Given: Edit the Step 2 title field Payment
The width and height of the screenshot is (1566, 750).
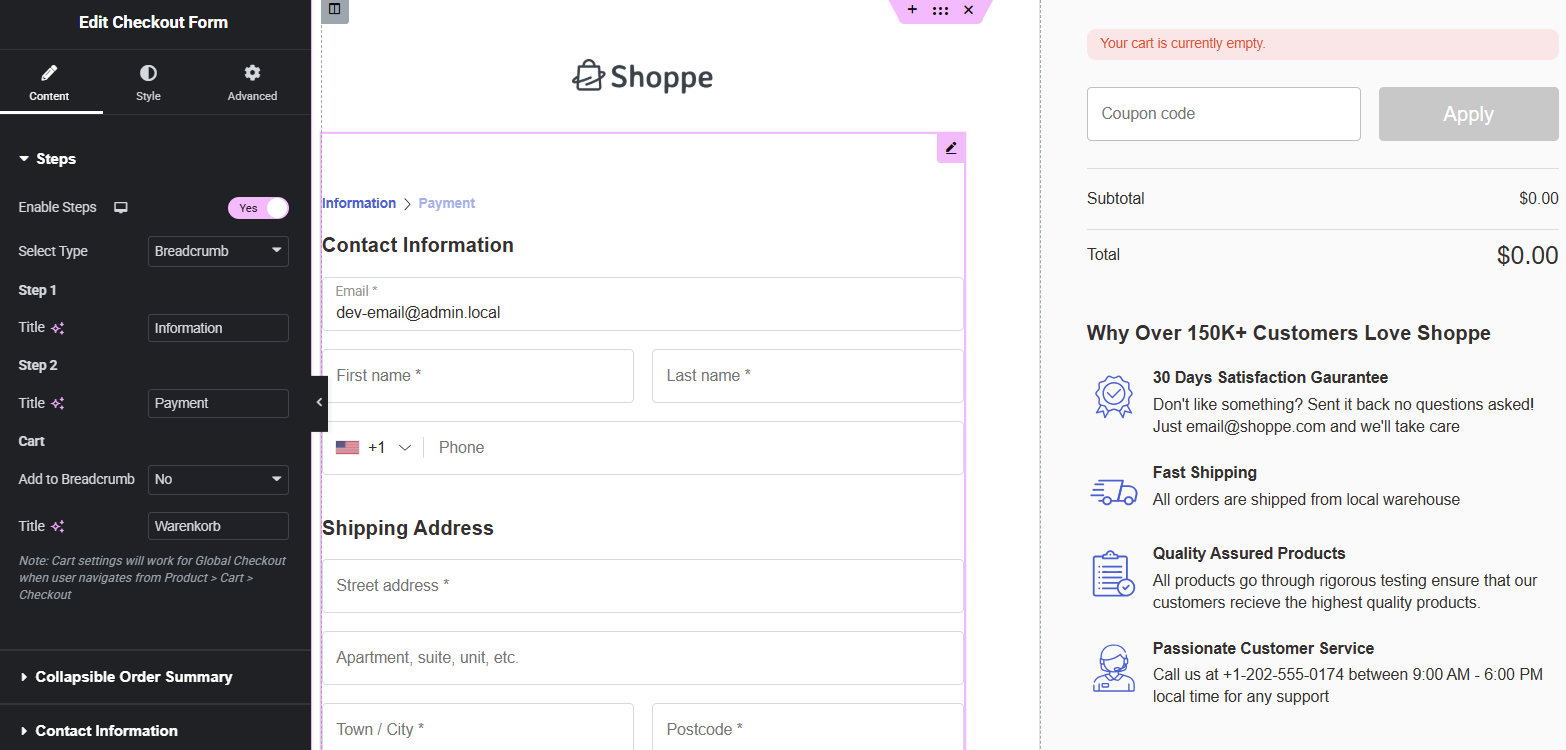Looking at the screenshot, I should 218,403.
